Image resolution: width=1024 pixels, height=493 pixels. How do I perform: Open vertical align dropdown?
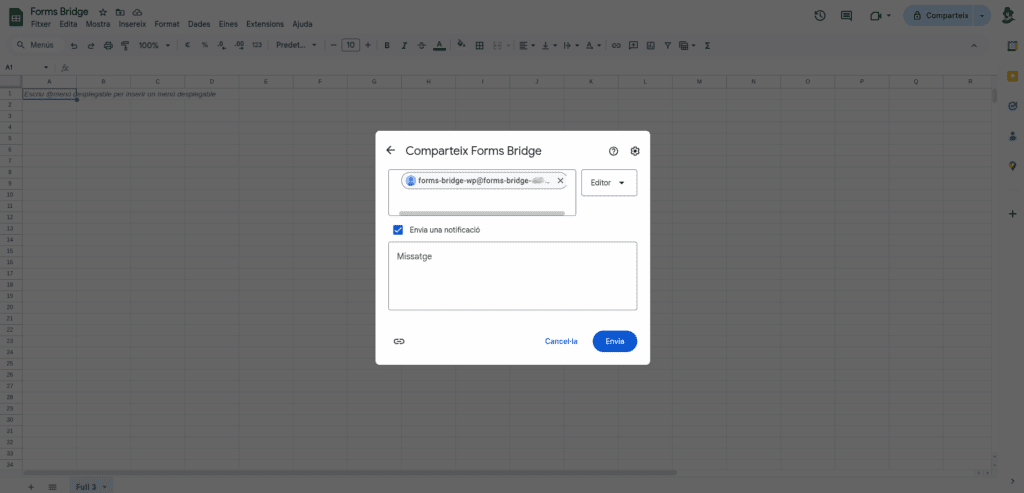click(549, 46)
